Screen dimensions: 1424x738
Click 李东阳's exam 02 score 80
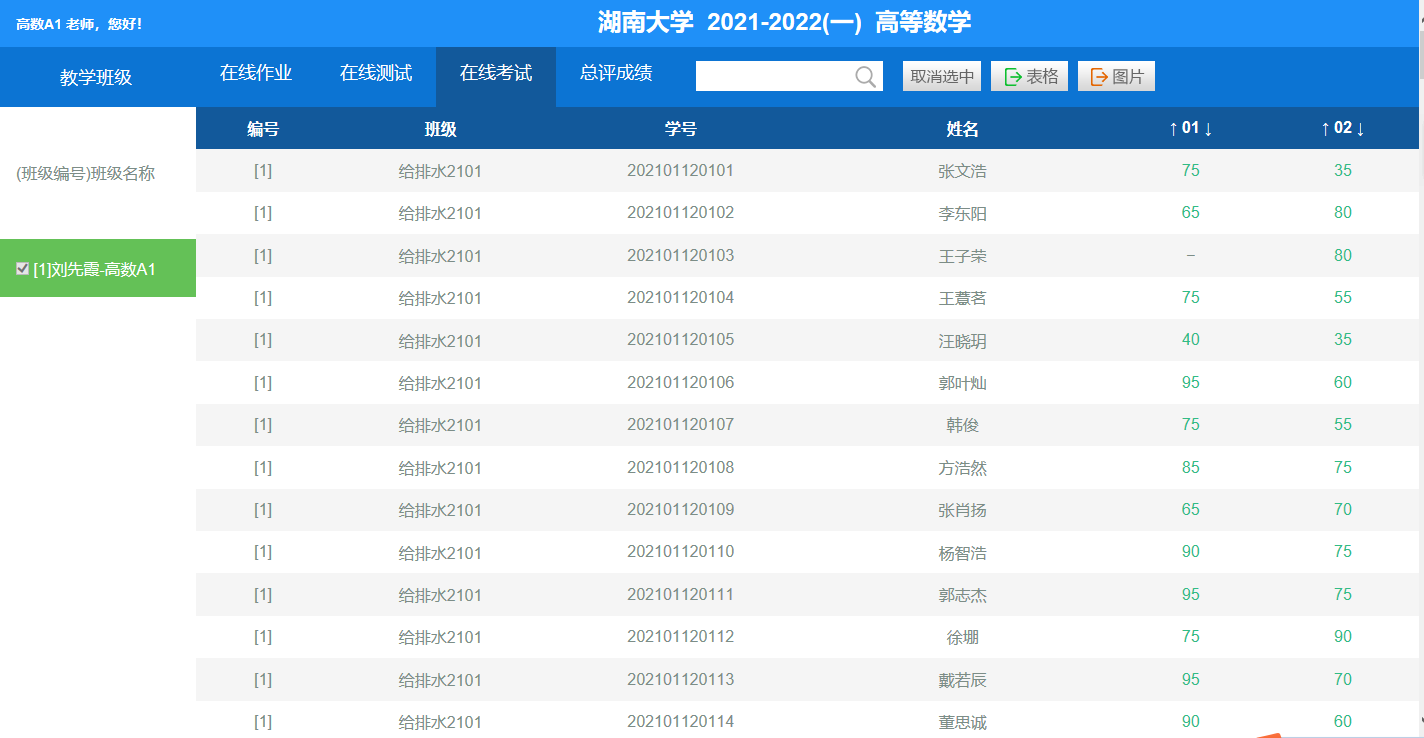pyautogui.click(x=1343, y=212)
